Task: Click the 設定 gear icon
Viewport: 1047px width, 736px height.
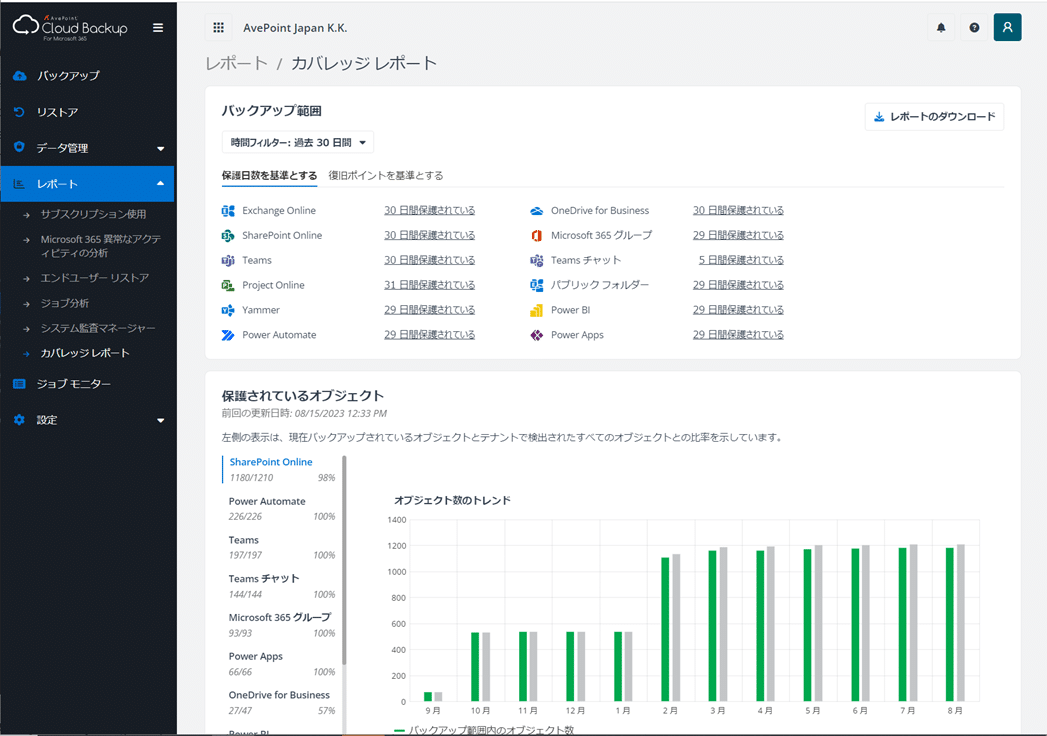Action: click(19, 420)
